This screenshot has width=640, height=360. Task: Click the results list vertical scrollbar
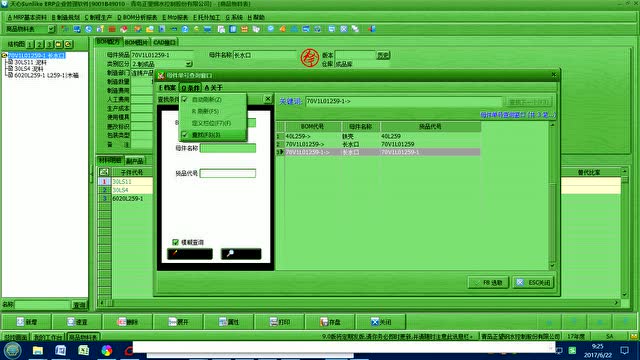[x=552, y=195]
